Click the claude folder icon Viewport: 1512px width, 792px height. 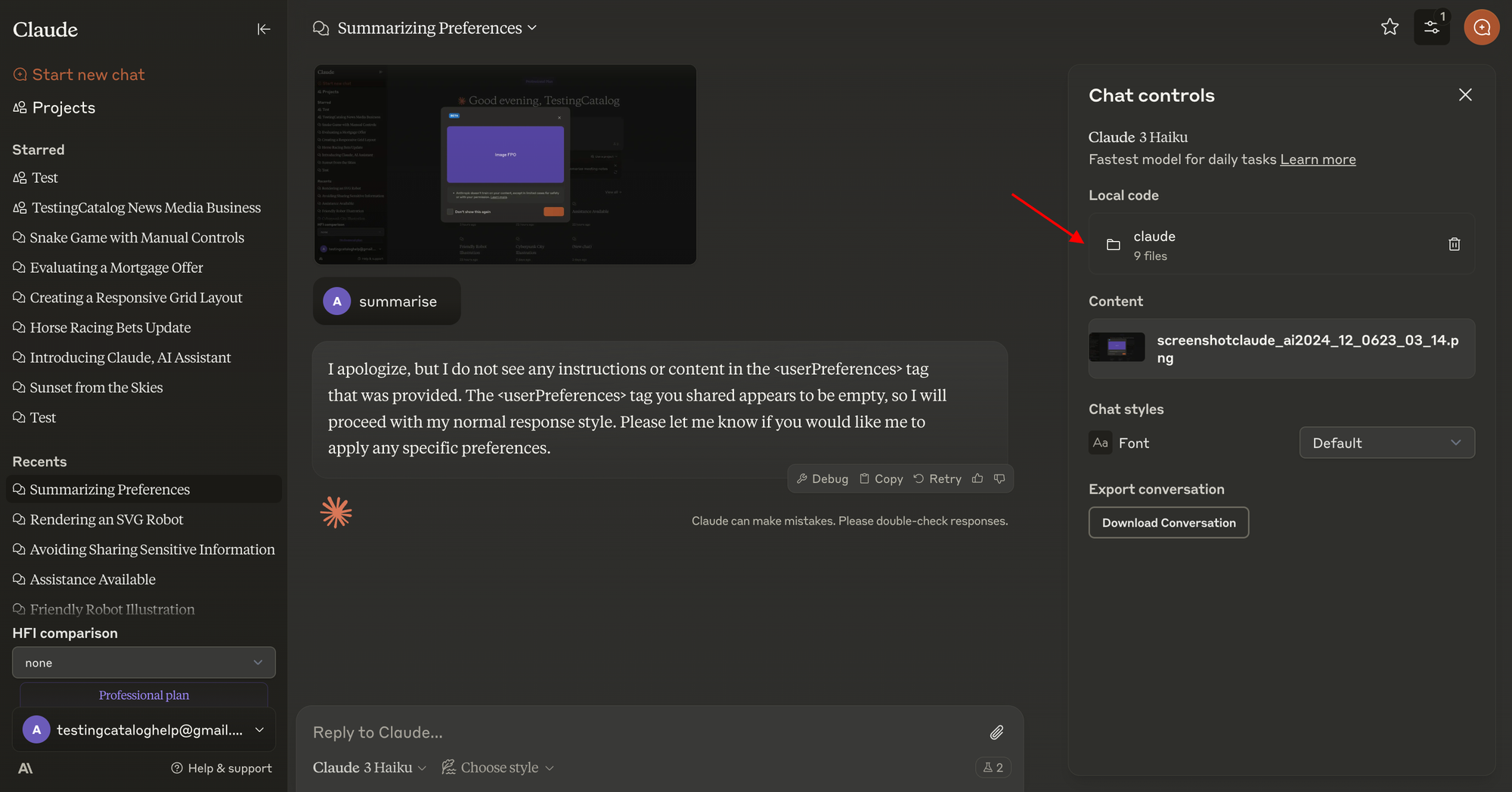tap(1114, 244)
